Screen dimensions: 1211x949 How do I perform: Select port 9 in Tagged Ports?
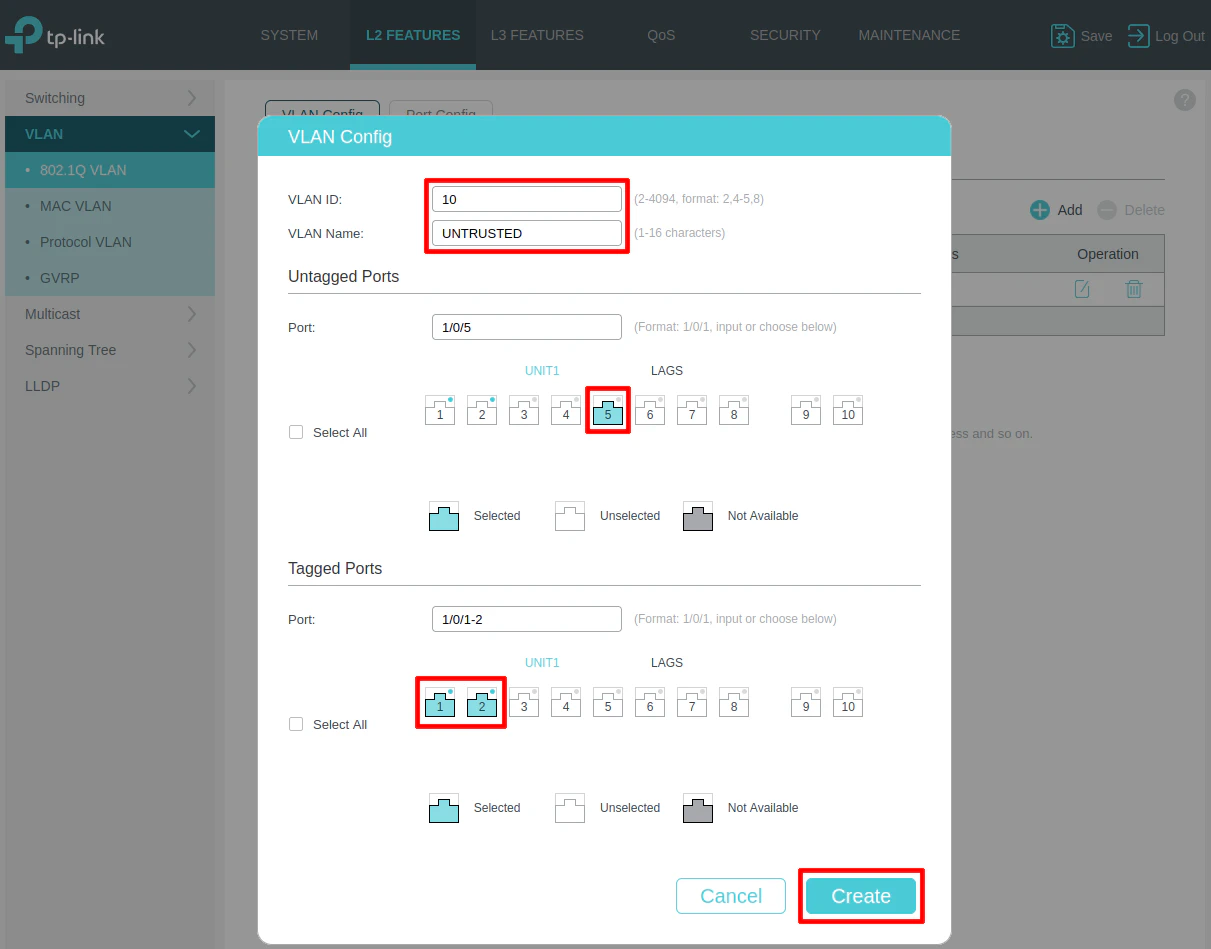coord(806,702)
